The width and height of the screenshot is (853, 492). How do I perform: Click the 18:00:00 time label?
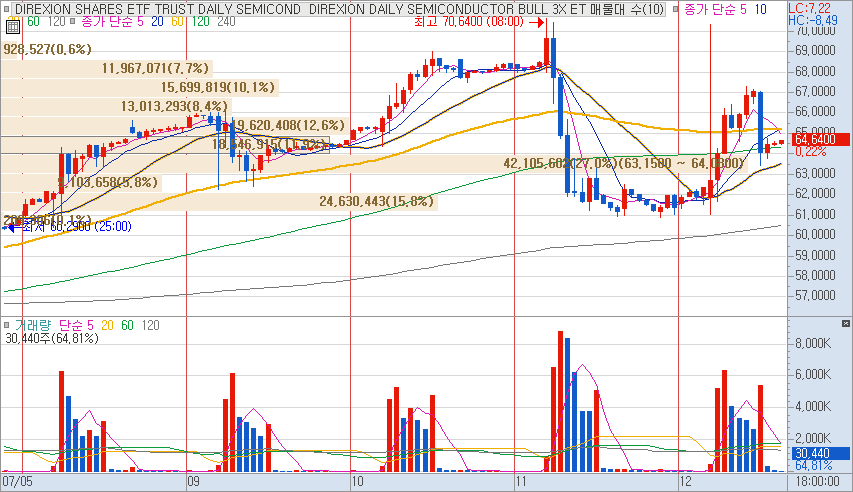817,481
